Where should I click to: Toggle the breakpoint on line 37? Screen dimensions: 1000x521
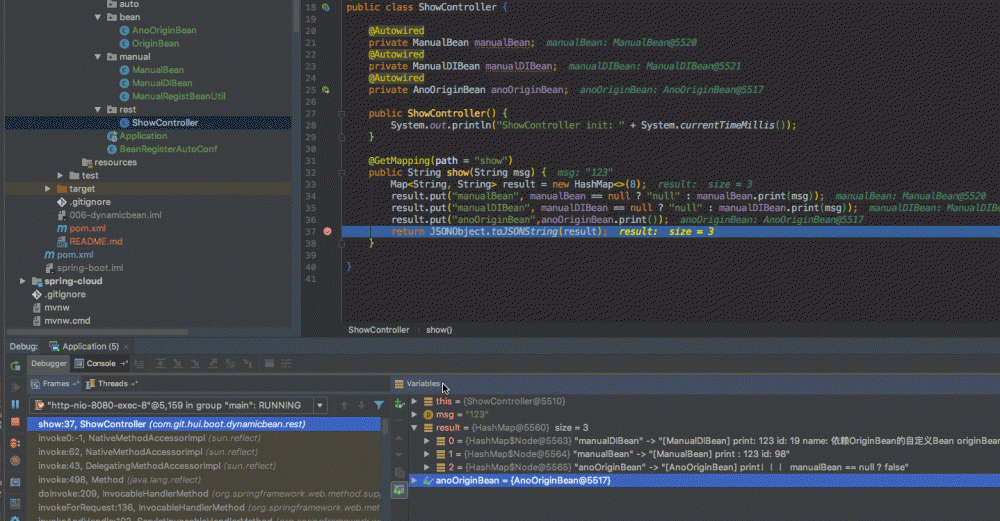pos(327,232)
